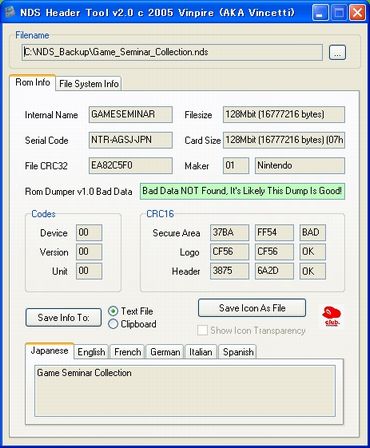Click the Maker code field 01
Screen dimensions: 370x448
236,166
